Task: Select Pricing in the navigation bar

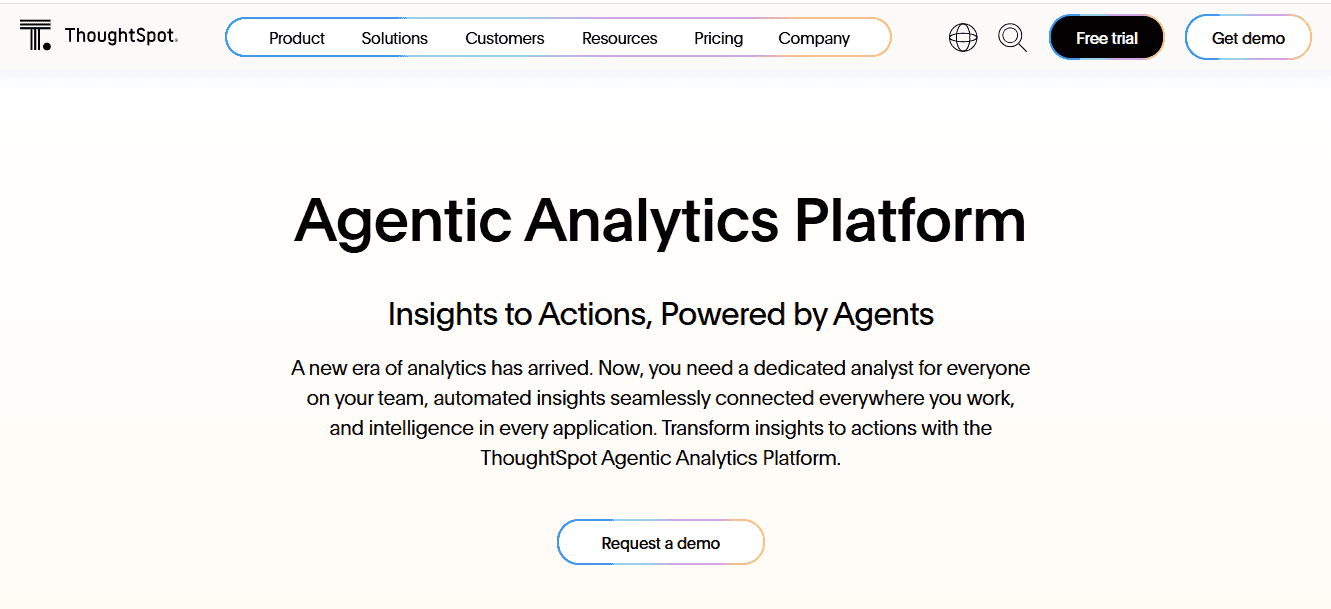Action: click(x=718, y=38)
